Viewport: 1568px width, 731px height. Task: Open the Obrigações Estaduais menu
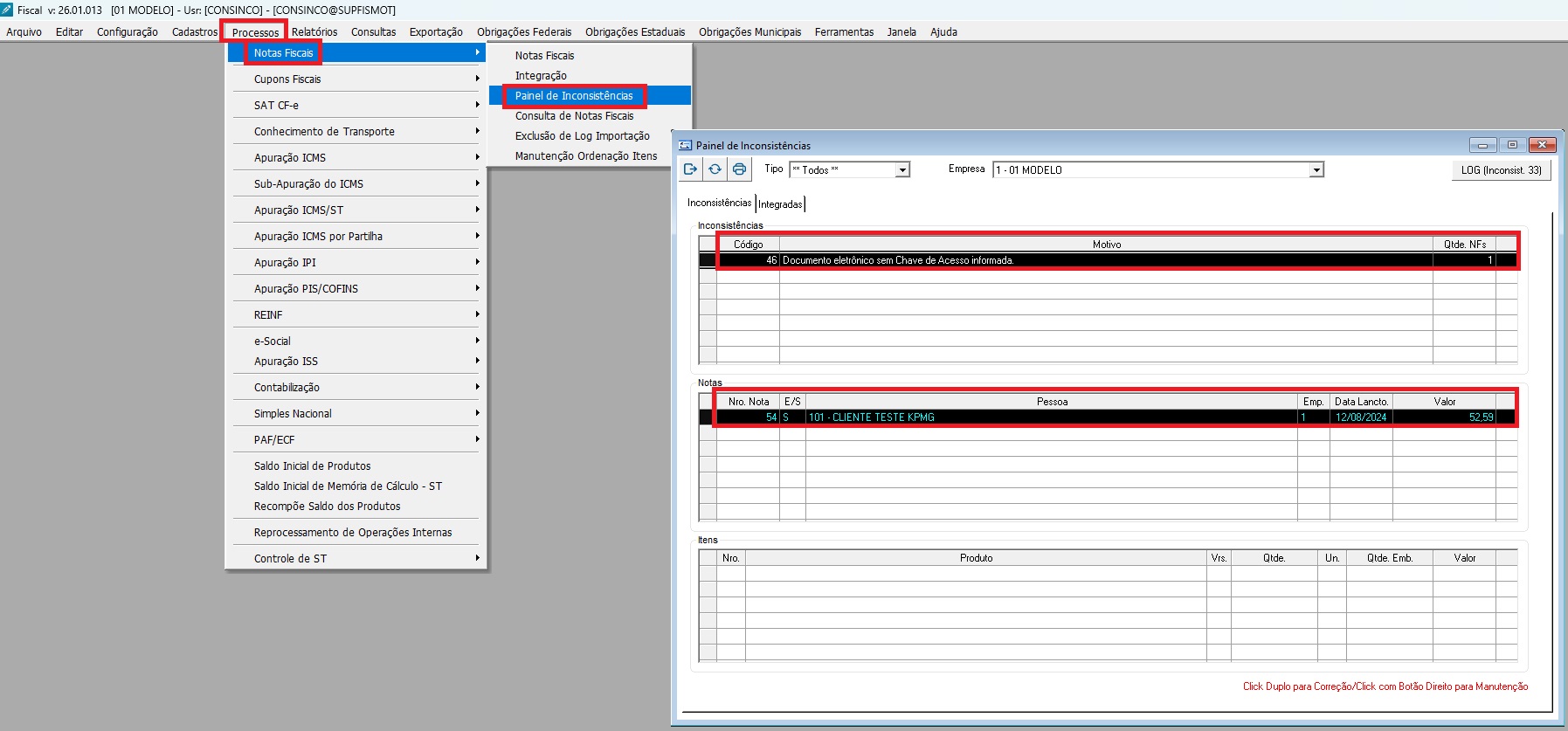(635, 31)
